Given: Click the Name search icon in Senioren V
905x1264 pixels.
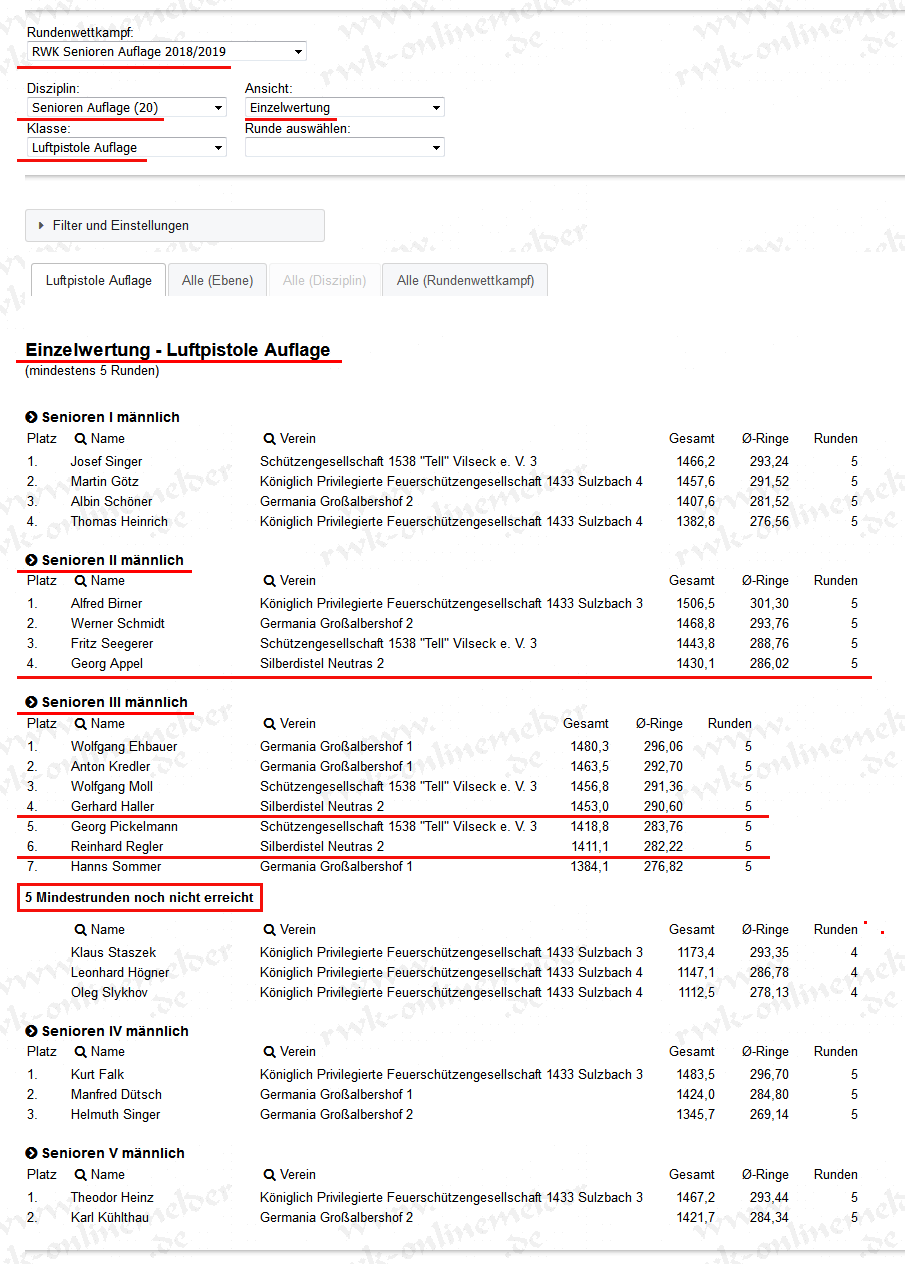Looking at the screenshot, I should pyautogui.click(x=81, y=1175).
